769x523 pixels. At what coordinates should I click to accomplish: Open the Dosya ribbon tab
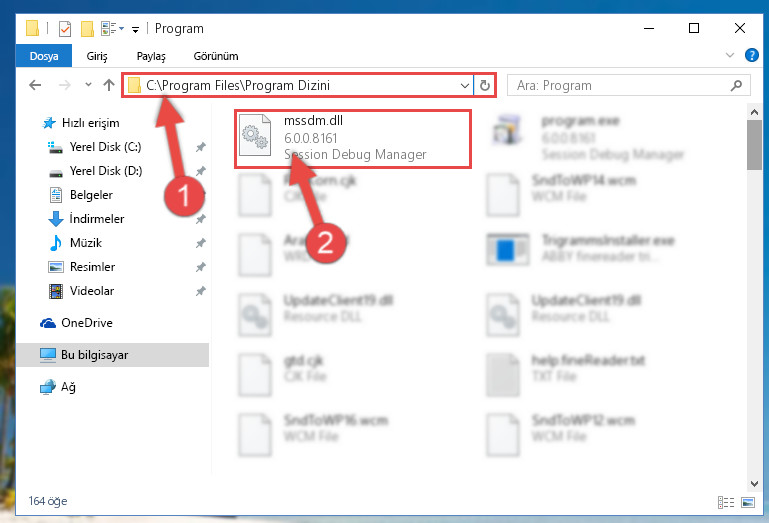tap(44, 56)
